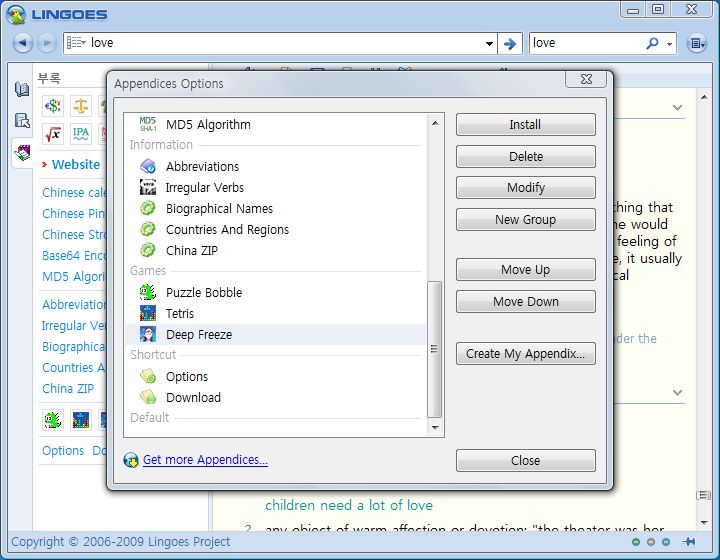Open Base64 Encoder sidebar link
Viewport: 720px width, 560px height.
click(74, 256)
